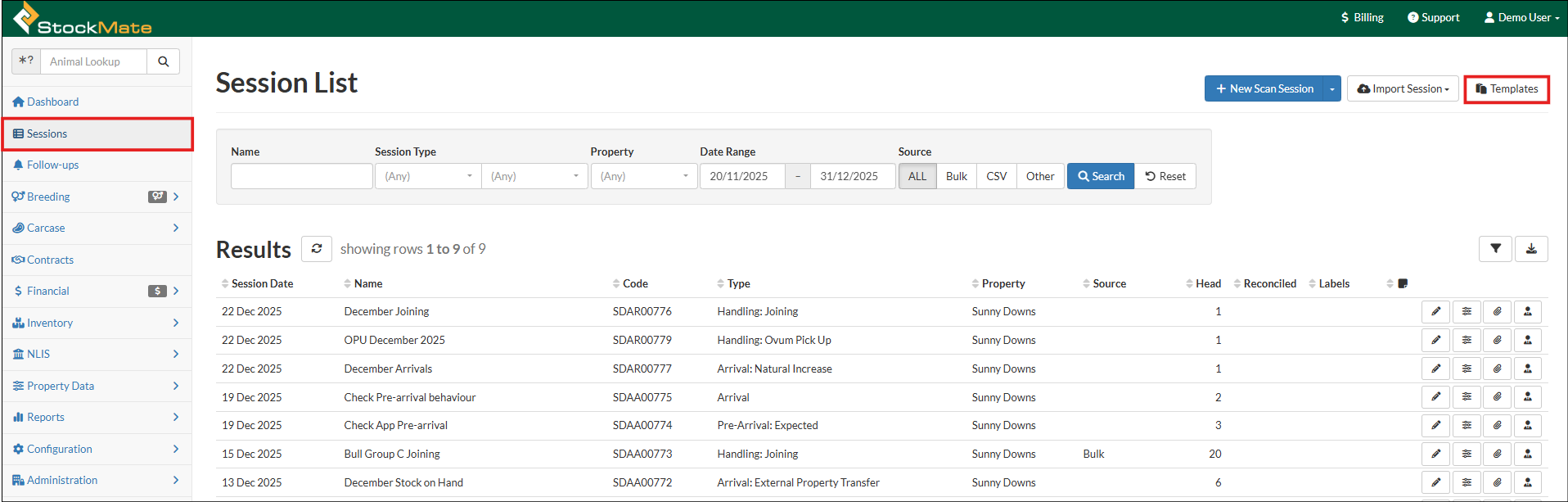Open the Import Session dropdown
1568x502 pixels.
tap(1403, 89)
